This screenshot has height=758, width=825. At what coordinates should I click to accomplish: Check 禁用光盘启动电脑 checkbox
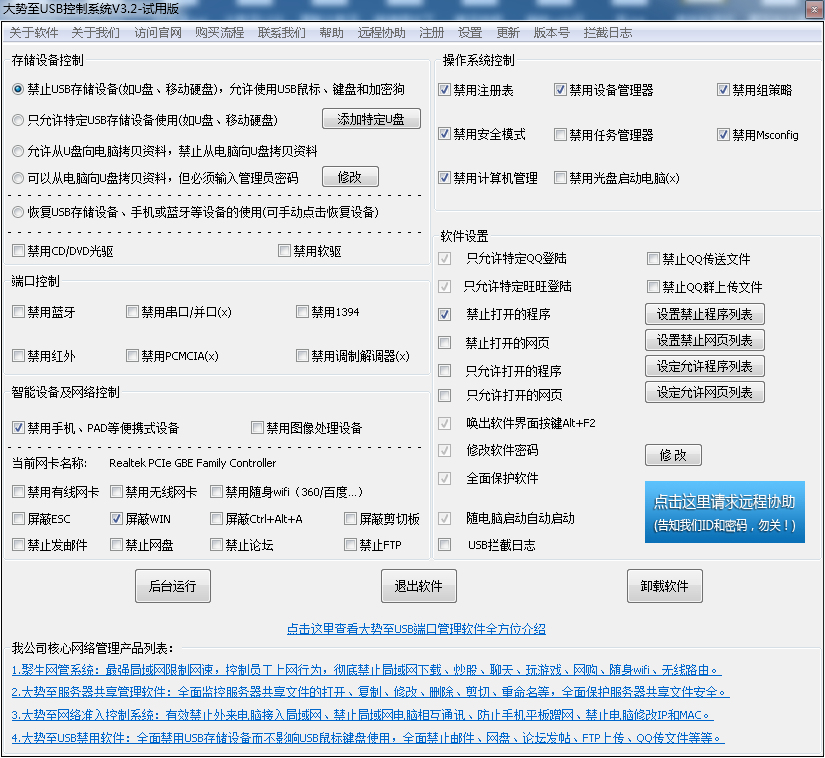click(560, 178)
